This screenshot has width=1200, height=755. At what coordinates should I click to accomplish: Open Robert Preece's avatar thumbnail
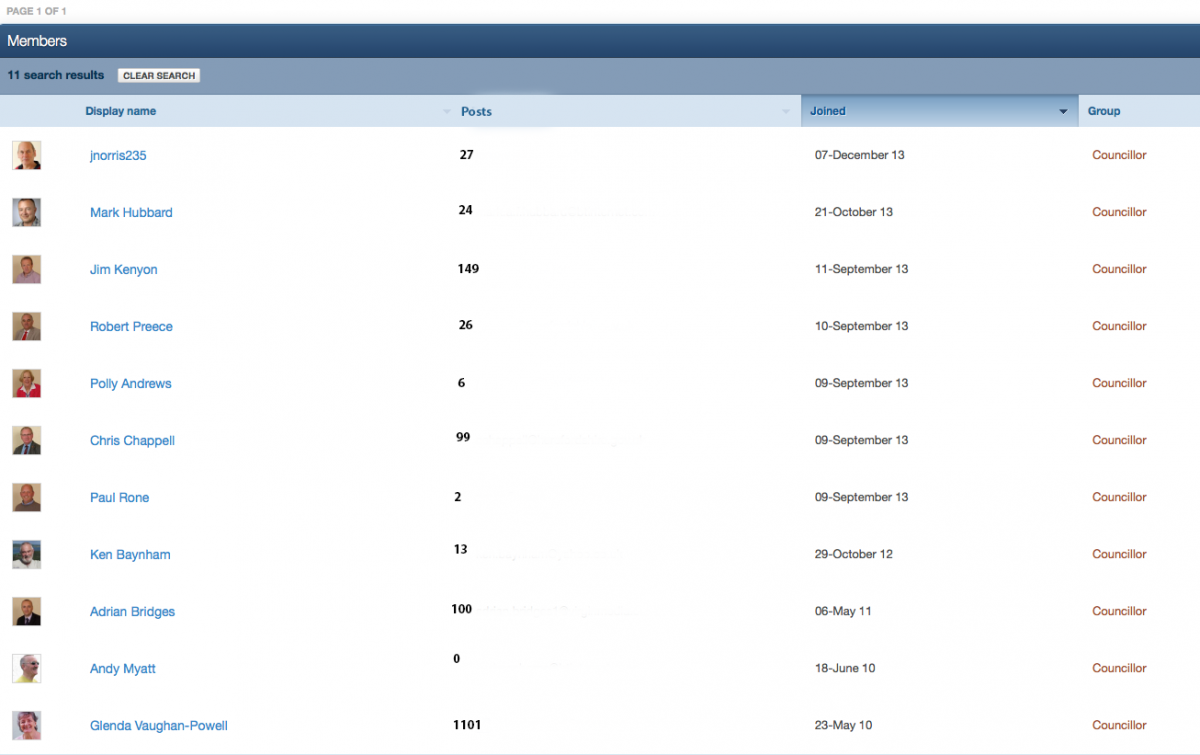27,326
